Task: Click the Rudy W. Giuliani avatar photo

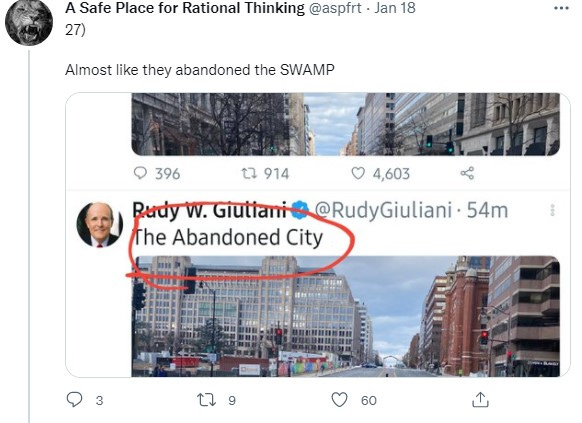Action: click(x=99, y=224)
